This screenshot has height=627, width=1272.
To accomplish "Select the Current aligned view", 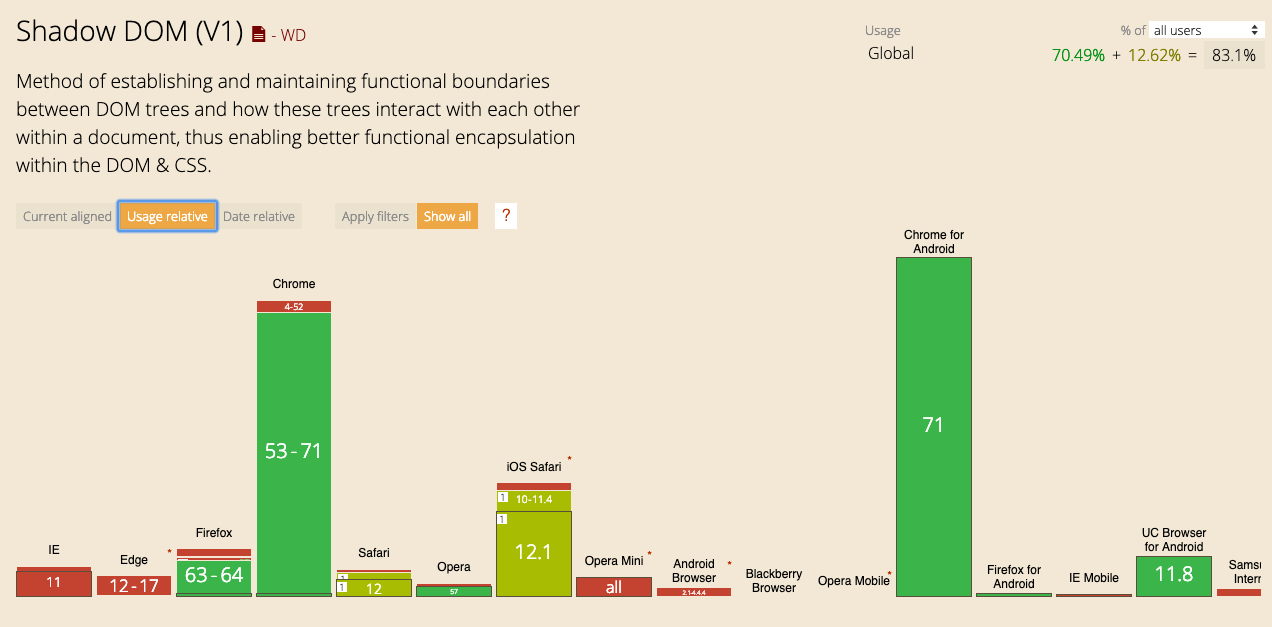I will (x=67, y=216).
